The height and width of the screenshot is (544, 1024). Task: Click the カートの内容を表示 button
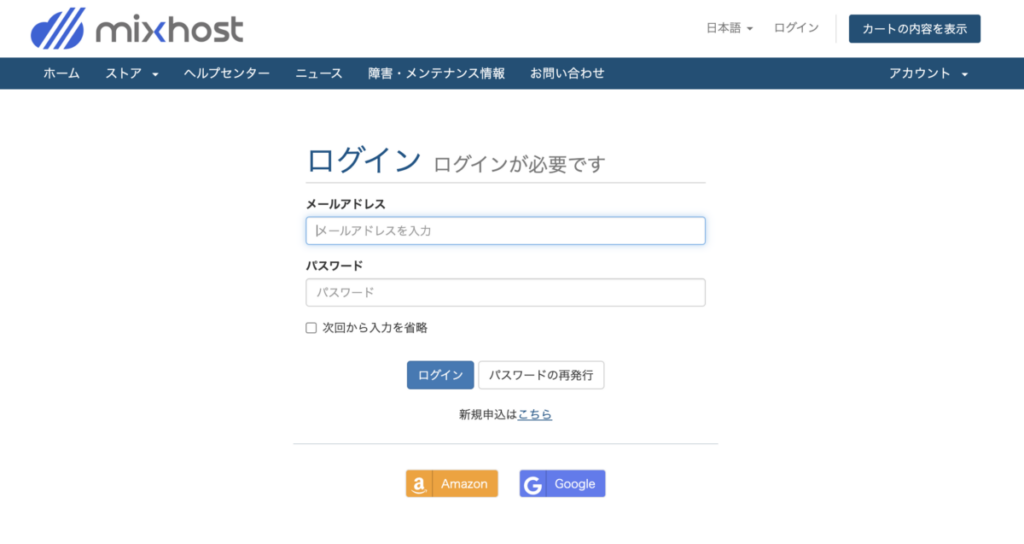[x=914, y=29]
